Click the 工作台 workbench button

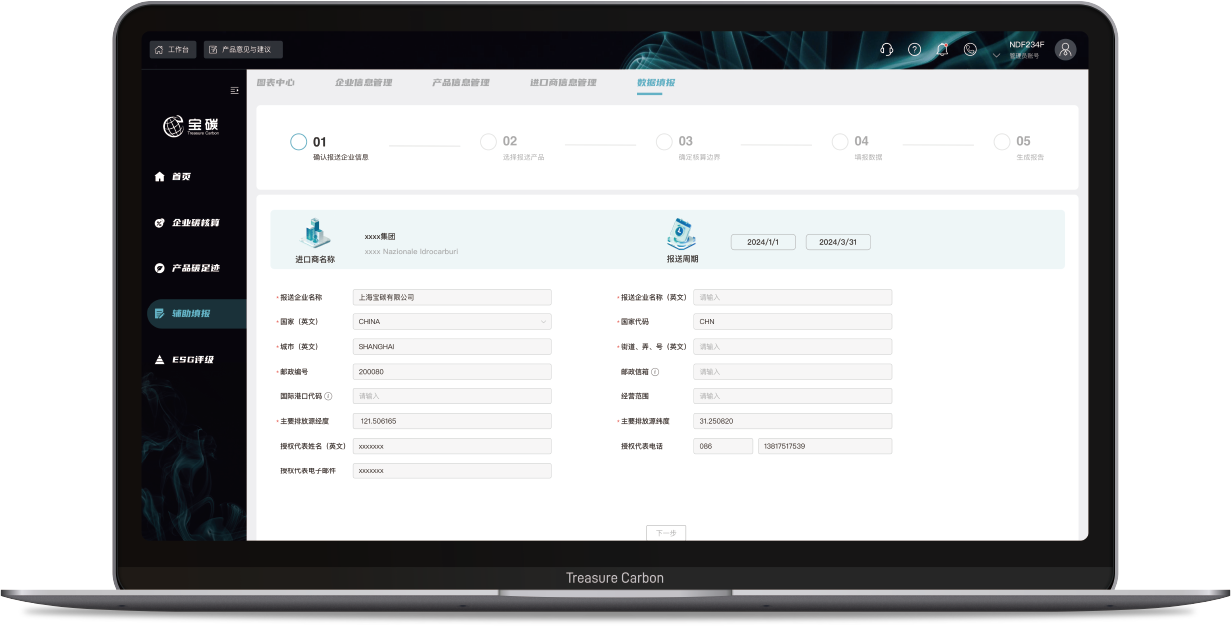click(172, 49)
